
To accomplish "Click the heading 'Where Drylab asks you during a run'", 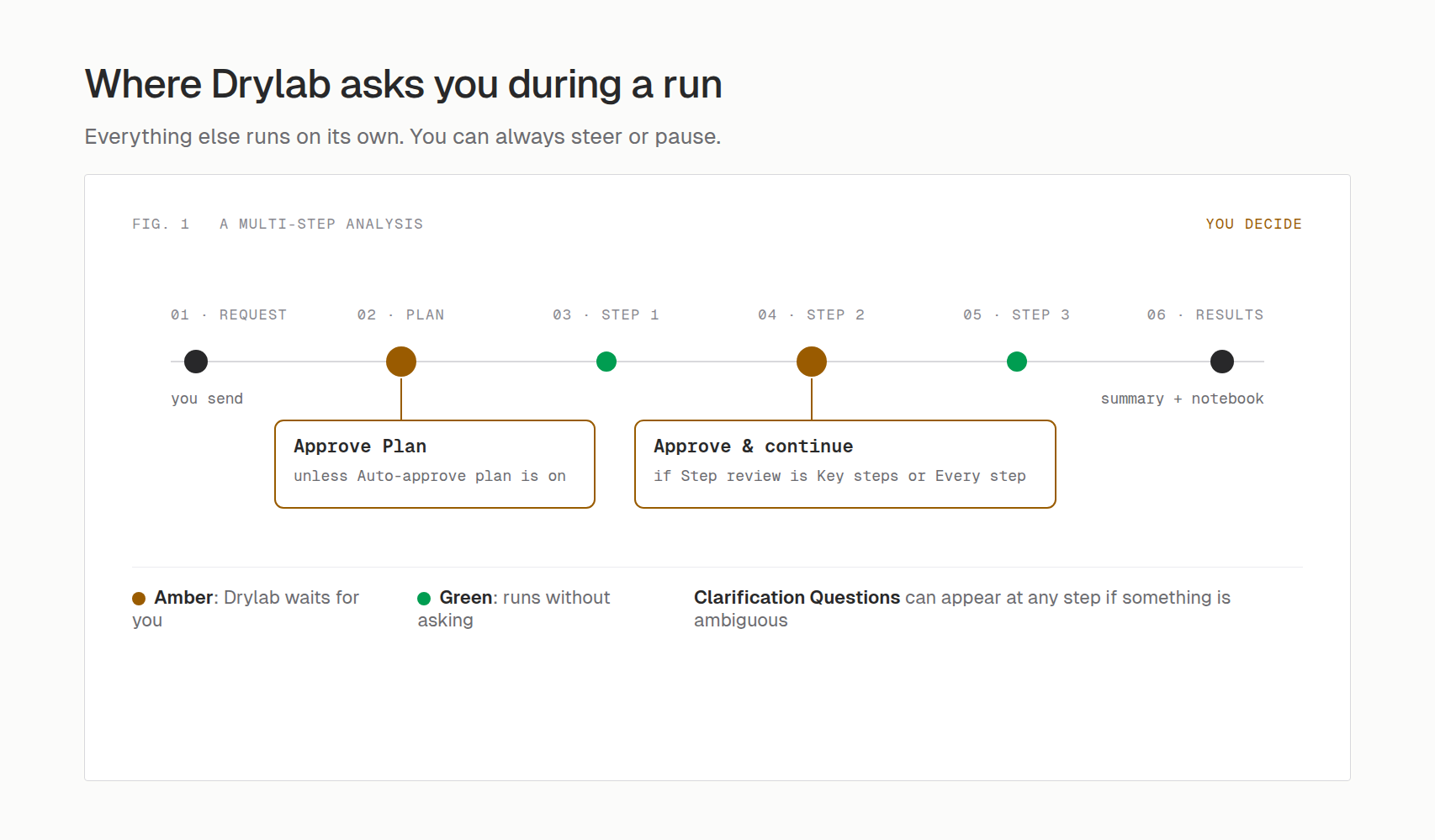I will [404, 84].
